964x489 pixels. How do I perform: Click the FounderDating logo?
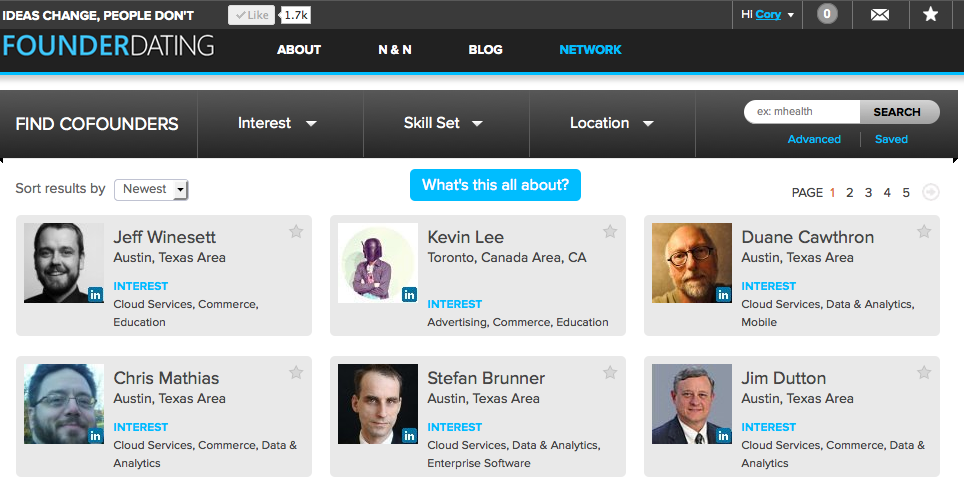[108, 46]
